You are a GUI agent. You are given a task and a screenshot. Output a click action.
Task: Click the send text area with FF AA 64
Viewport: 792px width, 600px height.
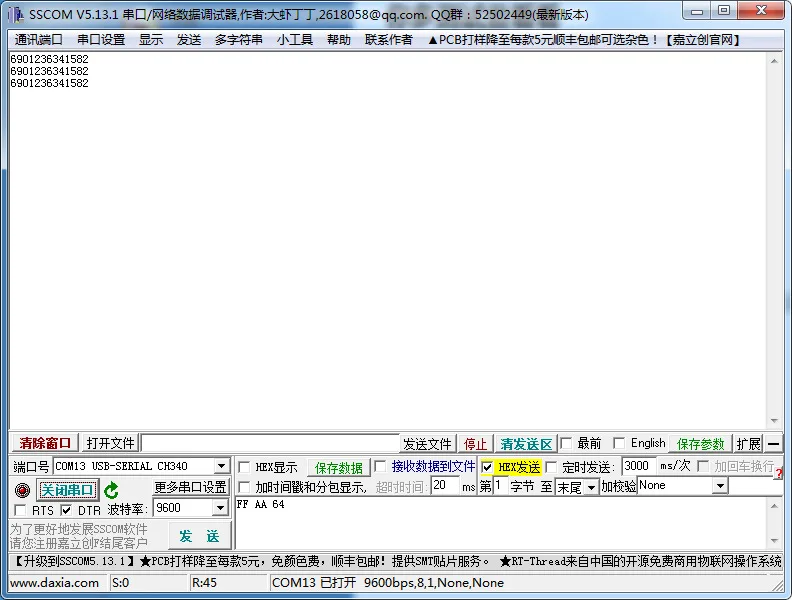[x=501, y=523]
